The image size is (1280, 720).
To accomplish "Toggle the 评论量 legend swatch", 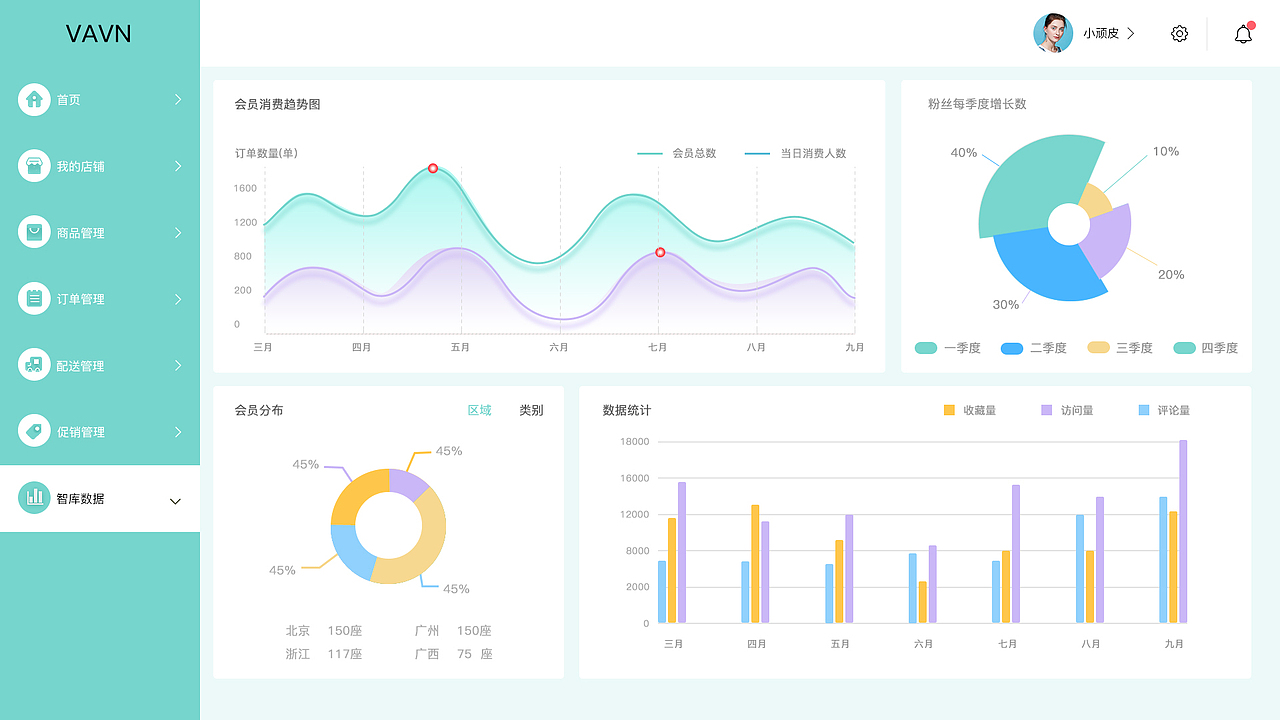I will [x=1144, y=410].
